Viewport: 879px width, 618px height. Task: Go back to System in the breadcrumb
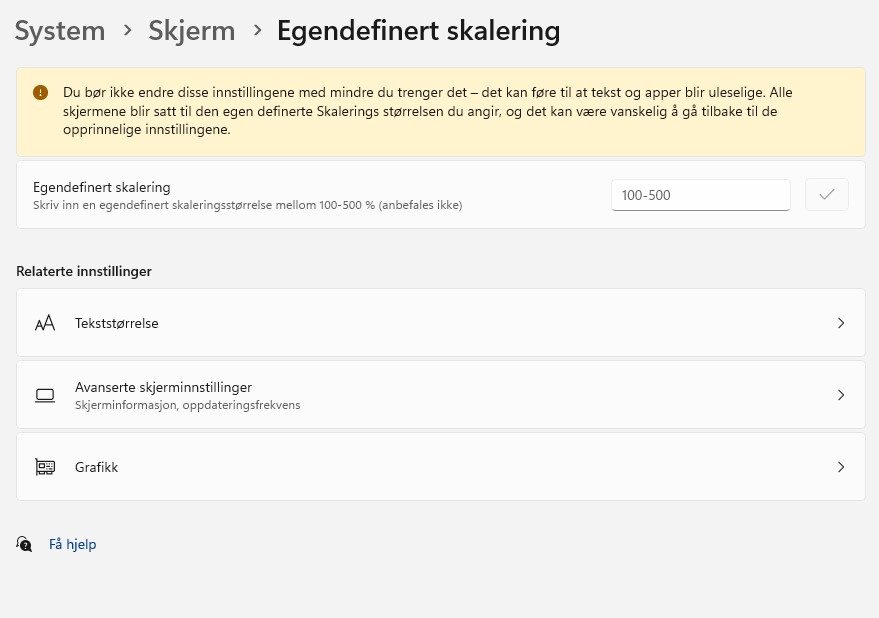pyautogui.click(x=60, y=31)
